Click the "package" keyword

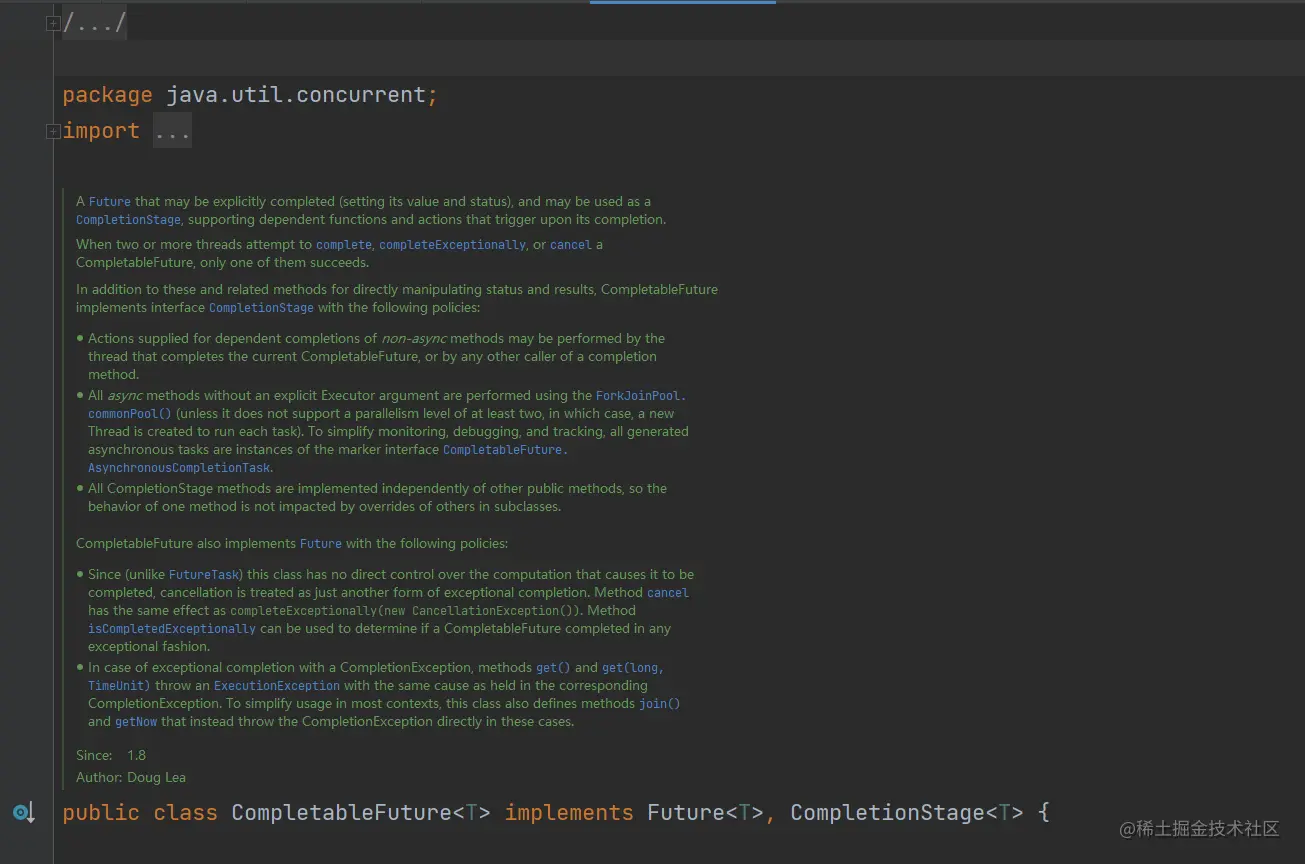(107, 95)
